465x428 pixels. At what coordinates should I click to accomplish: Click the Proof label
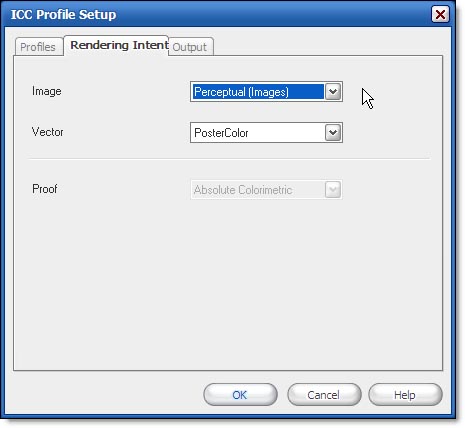(x=45, y=189)
